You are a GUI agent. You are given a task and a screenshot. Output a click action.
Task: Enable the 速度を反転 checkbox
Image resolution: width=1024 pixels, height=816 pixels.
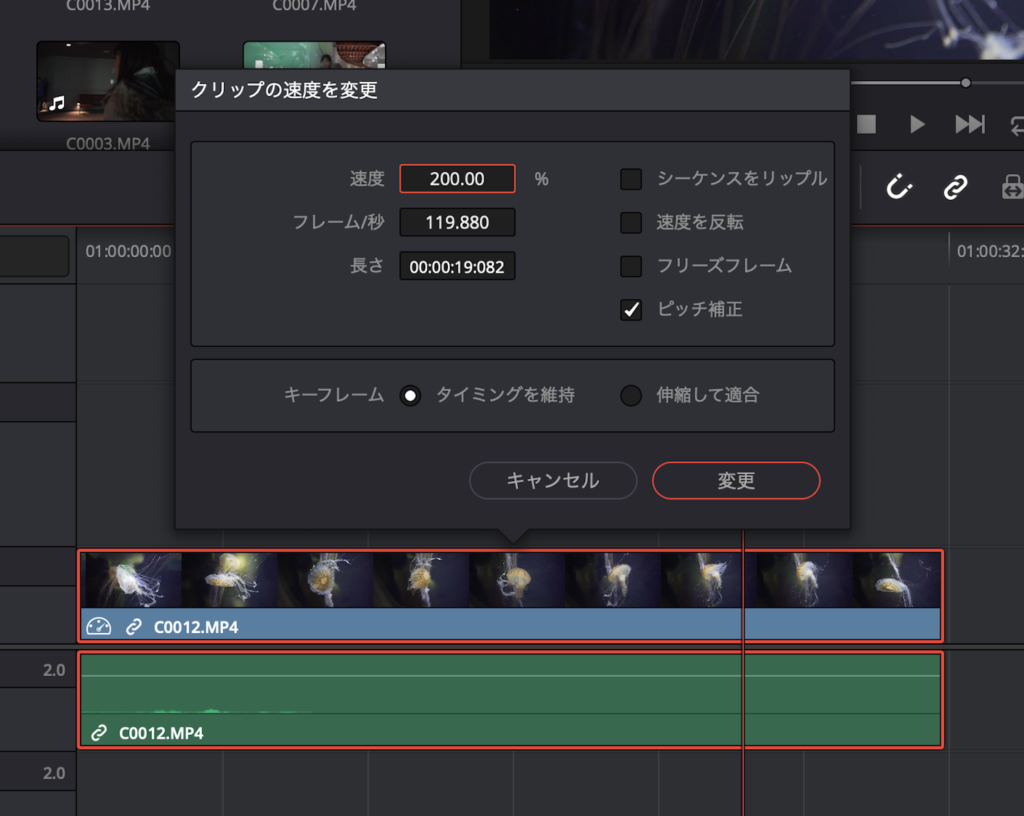[631, 223]
